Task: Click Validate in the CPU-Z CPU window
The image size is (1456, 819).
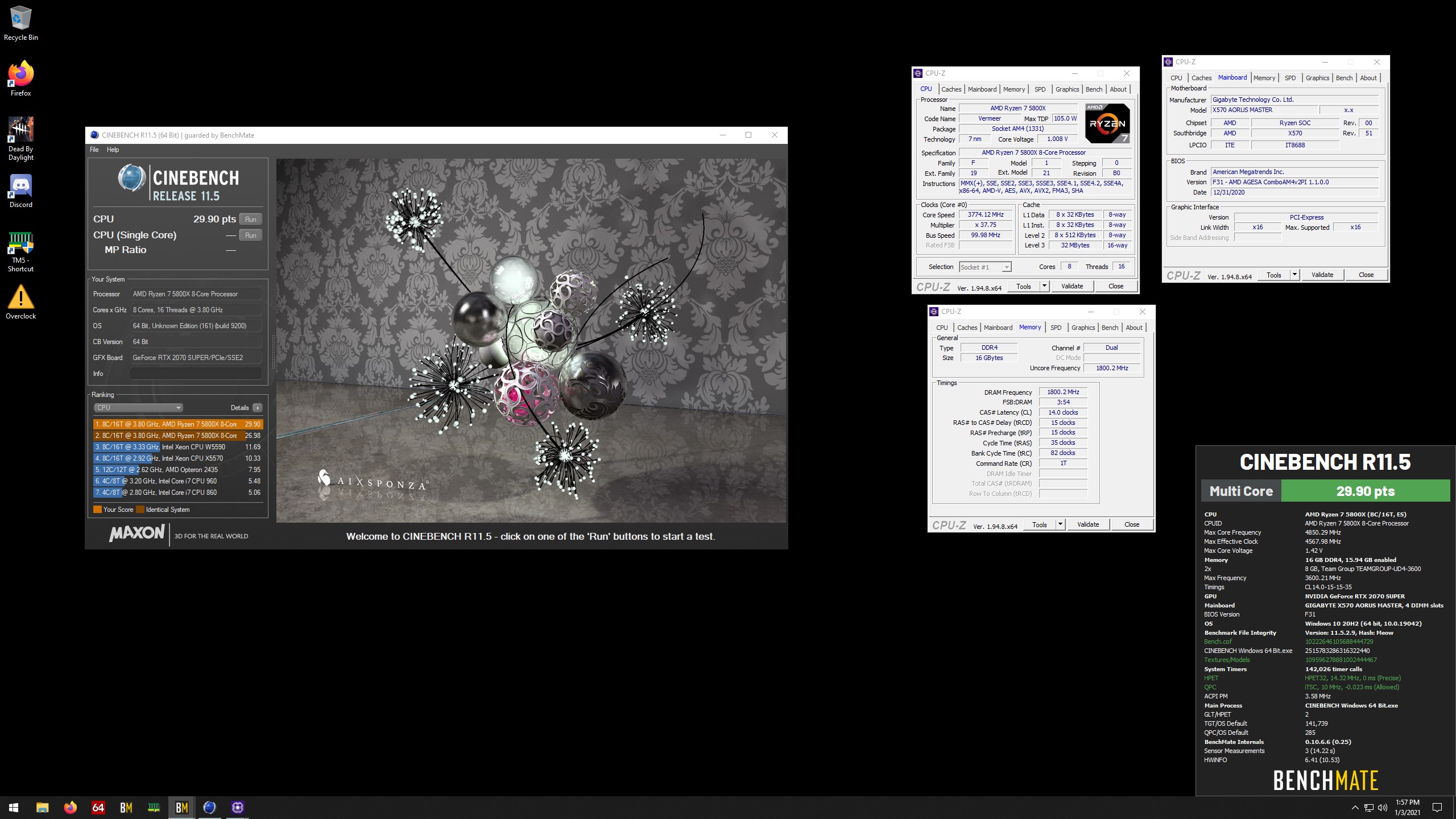Action: point(1072,287)
